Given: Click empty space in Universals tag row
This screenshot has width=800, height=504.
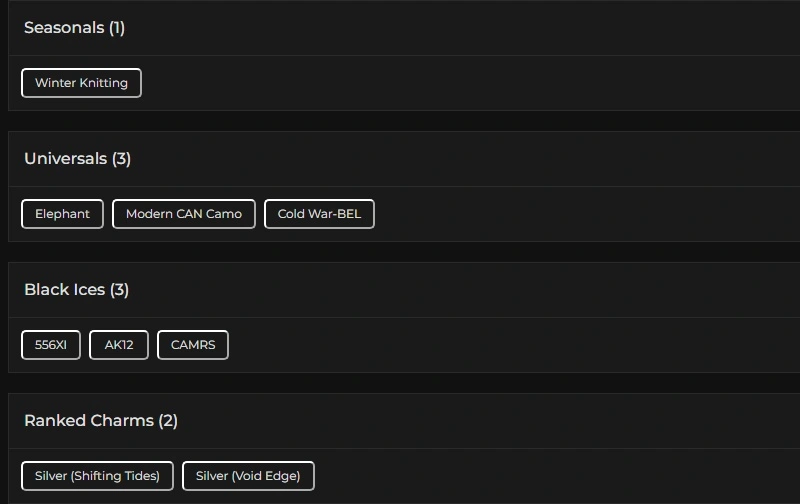Looking at the screenshot, I should (x=580, y=214).
